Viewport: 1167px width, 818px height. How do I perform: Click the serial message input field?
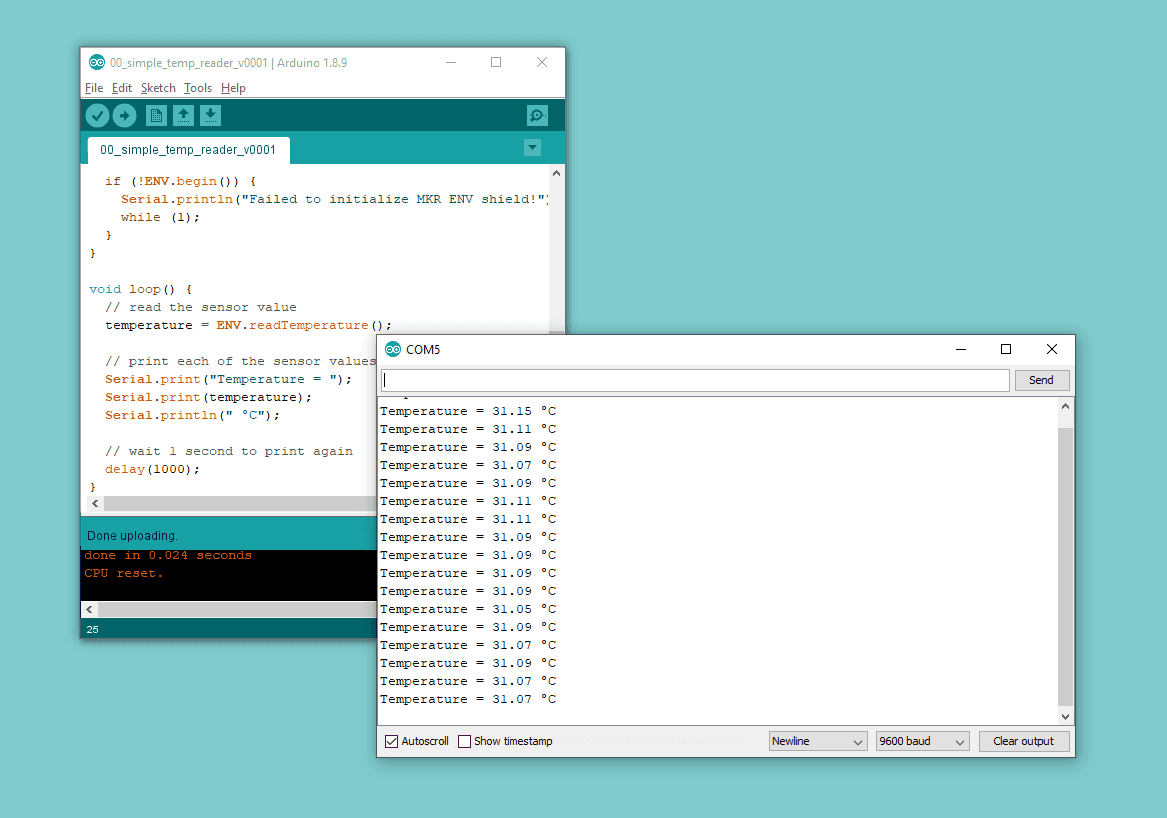point(695,380)
